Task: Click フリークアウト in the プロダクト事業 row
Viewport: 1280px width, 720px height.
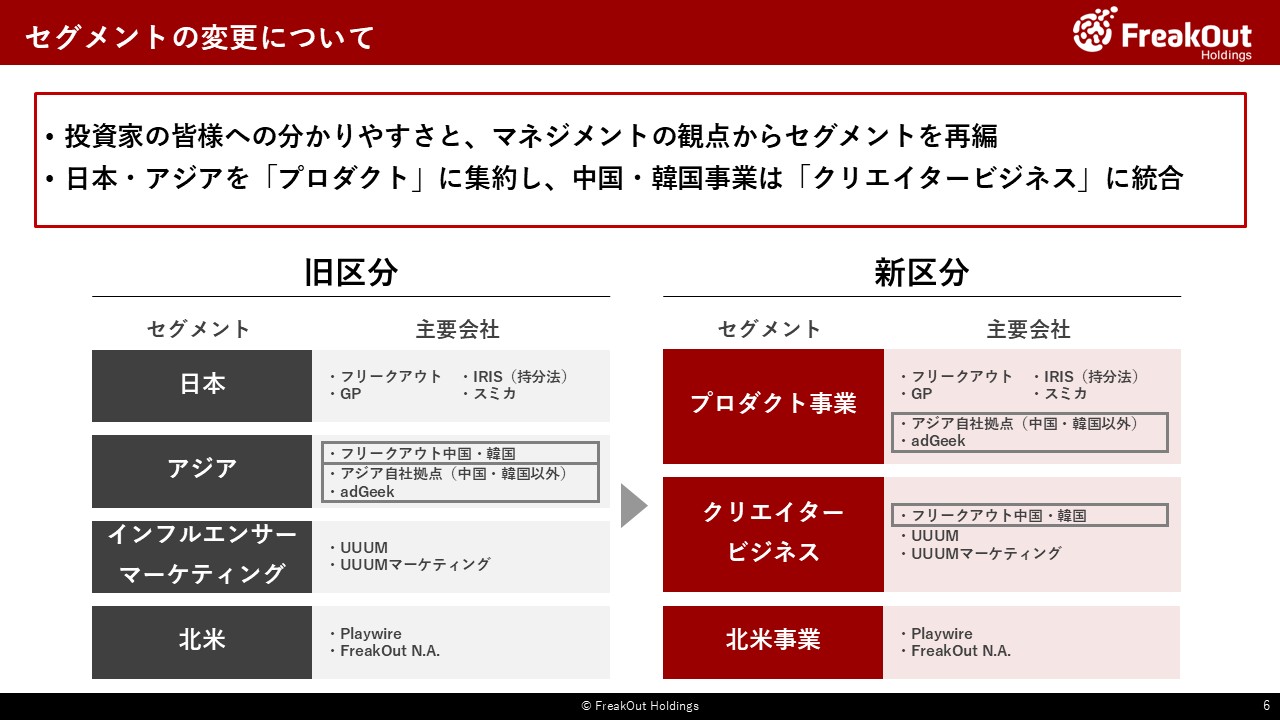Action: pyautogui.click(x=962, y=377)
